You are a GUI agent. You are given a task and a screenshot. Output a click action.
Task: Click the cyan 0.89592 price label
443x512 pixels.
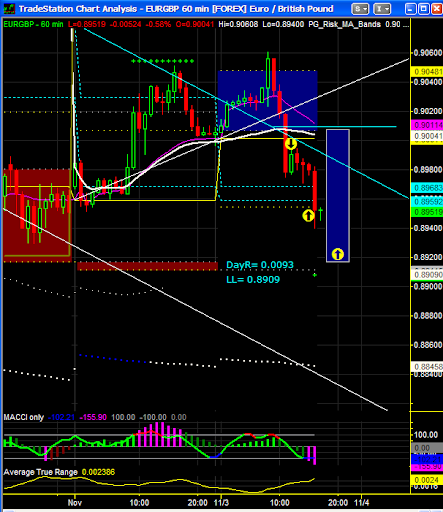427,201
